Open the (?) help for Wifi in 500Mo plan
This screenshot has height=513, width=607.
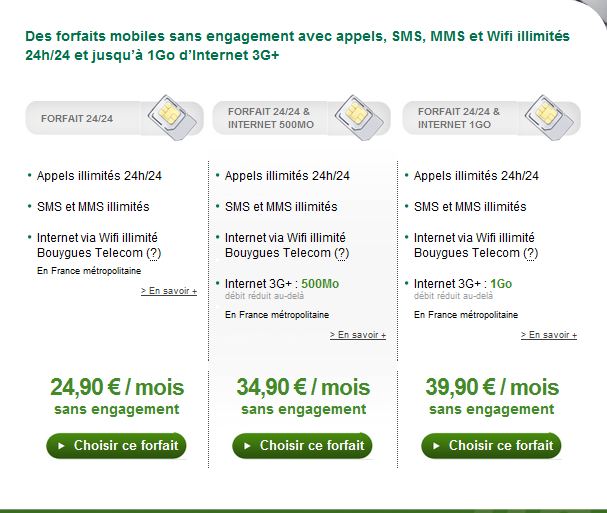342,253
